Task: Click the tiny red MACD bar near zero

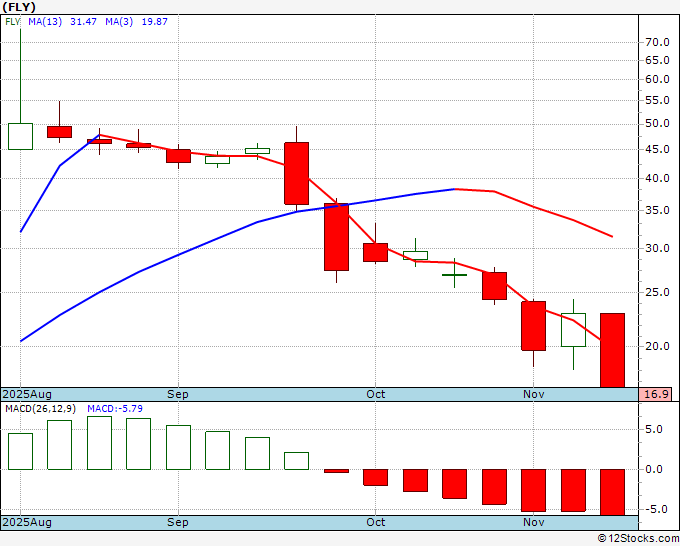Action: pos(337,471)
